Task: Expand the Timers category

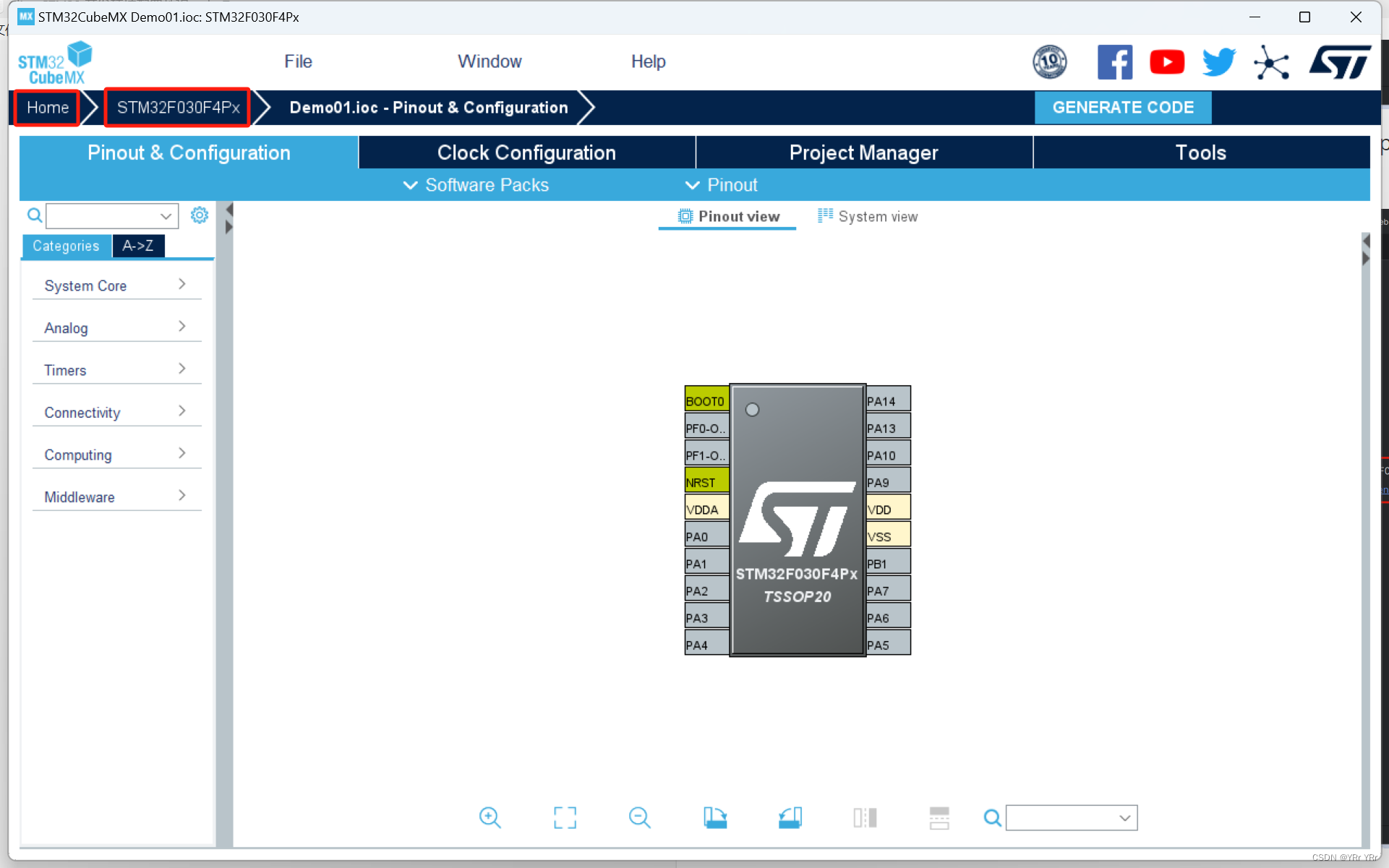Action: 112,370
